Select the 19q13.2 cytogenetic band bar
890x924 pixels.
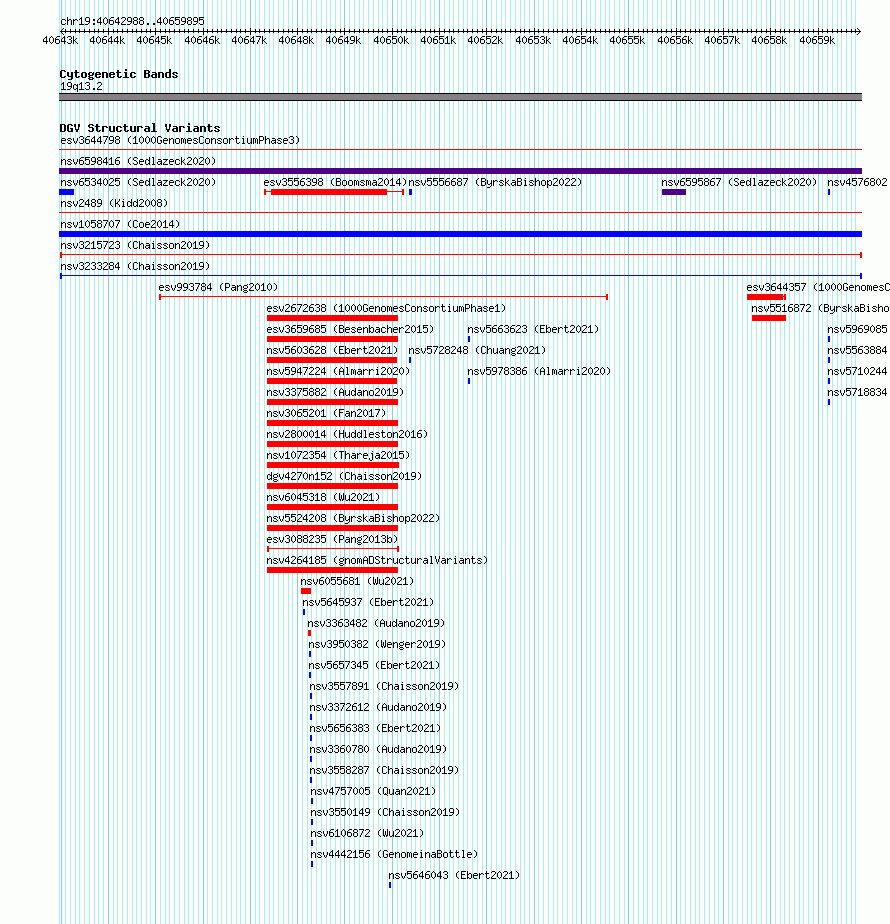[x=460, y=97]
